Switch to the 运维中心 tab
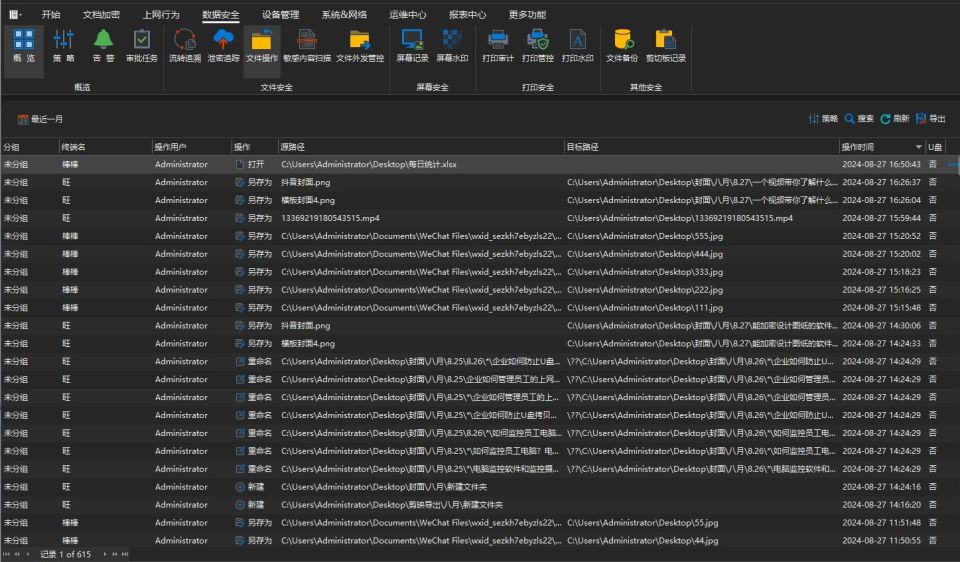 tap(408, 14)
